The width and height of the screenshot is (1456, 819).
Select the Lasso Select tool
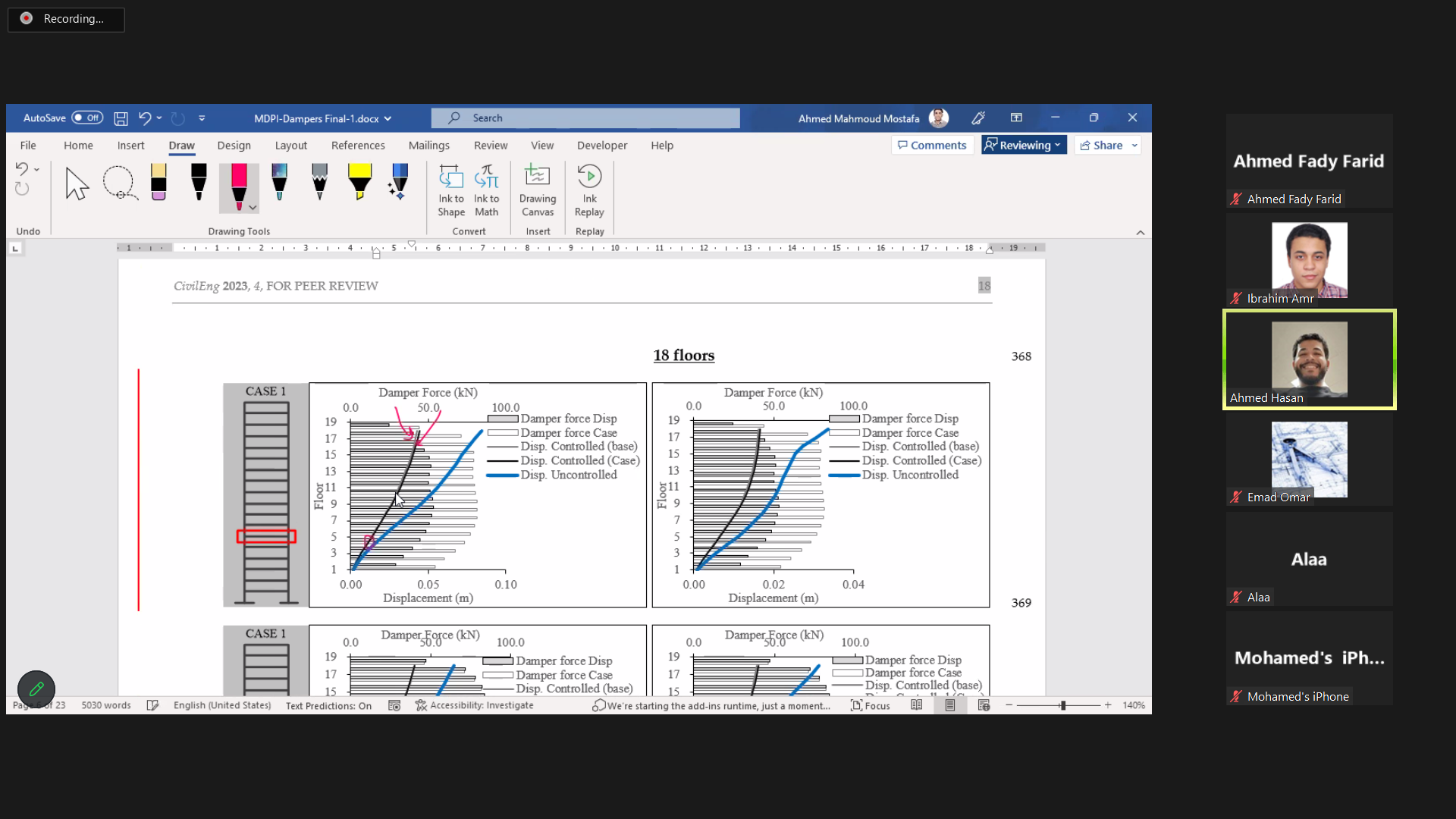[x=120, y=184]
